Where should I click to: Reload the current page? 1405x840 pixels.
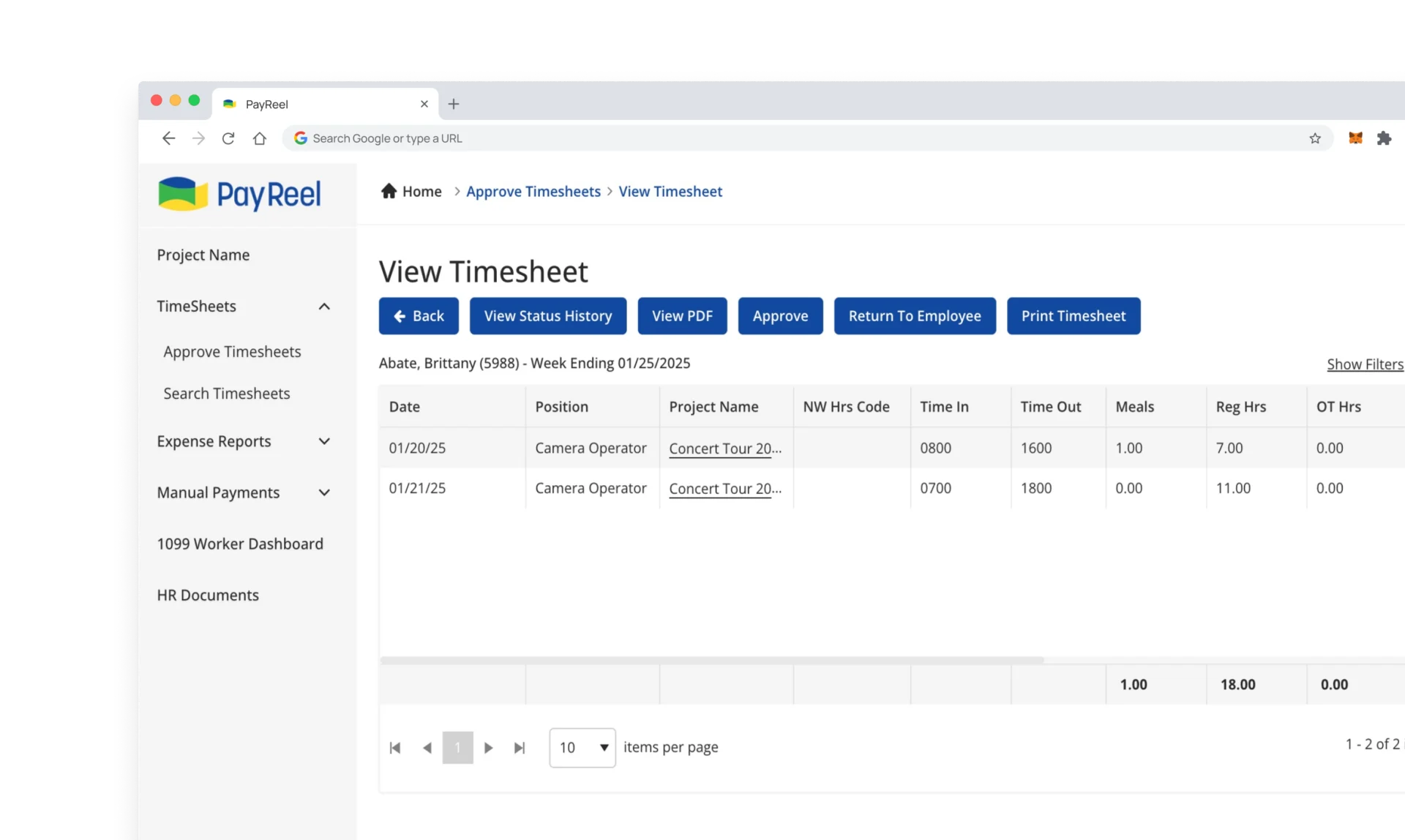(228, 138)
